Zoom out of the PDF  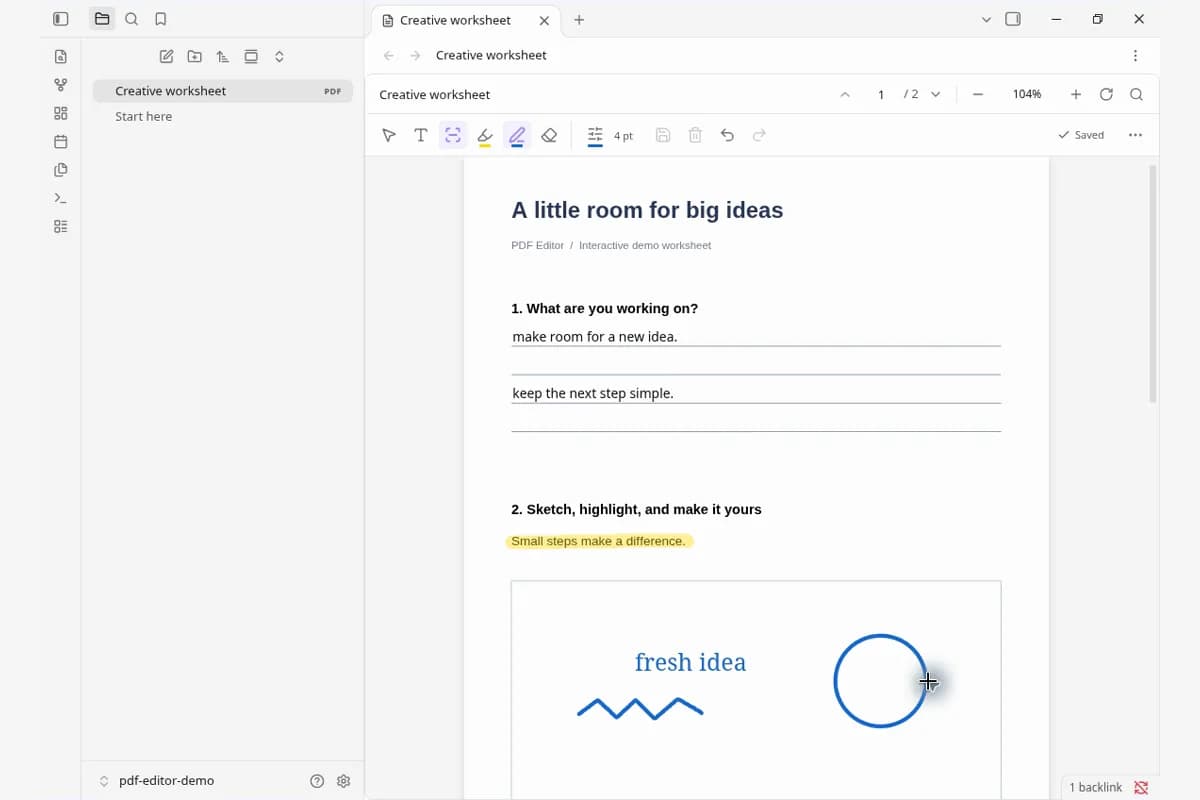[x=978, y=94]
